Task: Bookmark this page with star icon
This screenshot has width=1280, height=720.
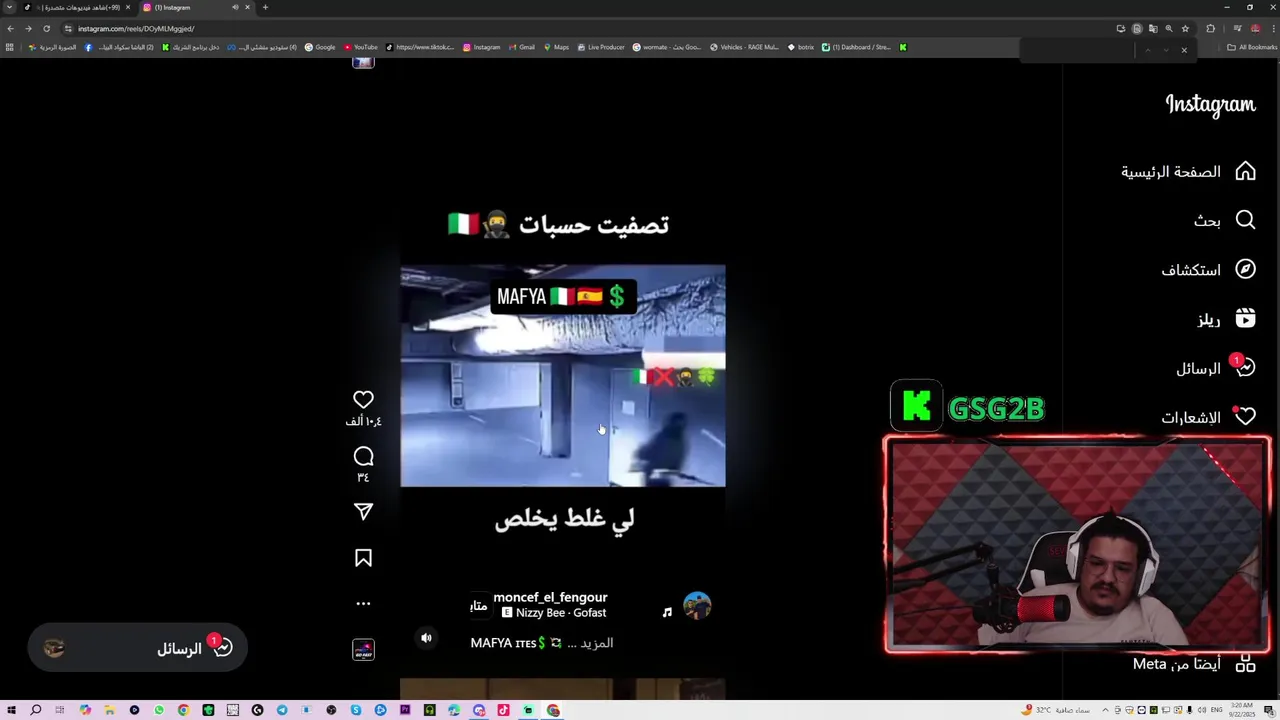Action: click(1185, 28)
